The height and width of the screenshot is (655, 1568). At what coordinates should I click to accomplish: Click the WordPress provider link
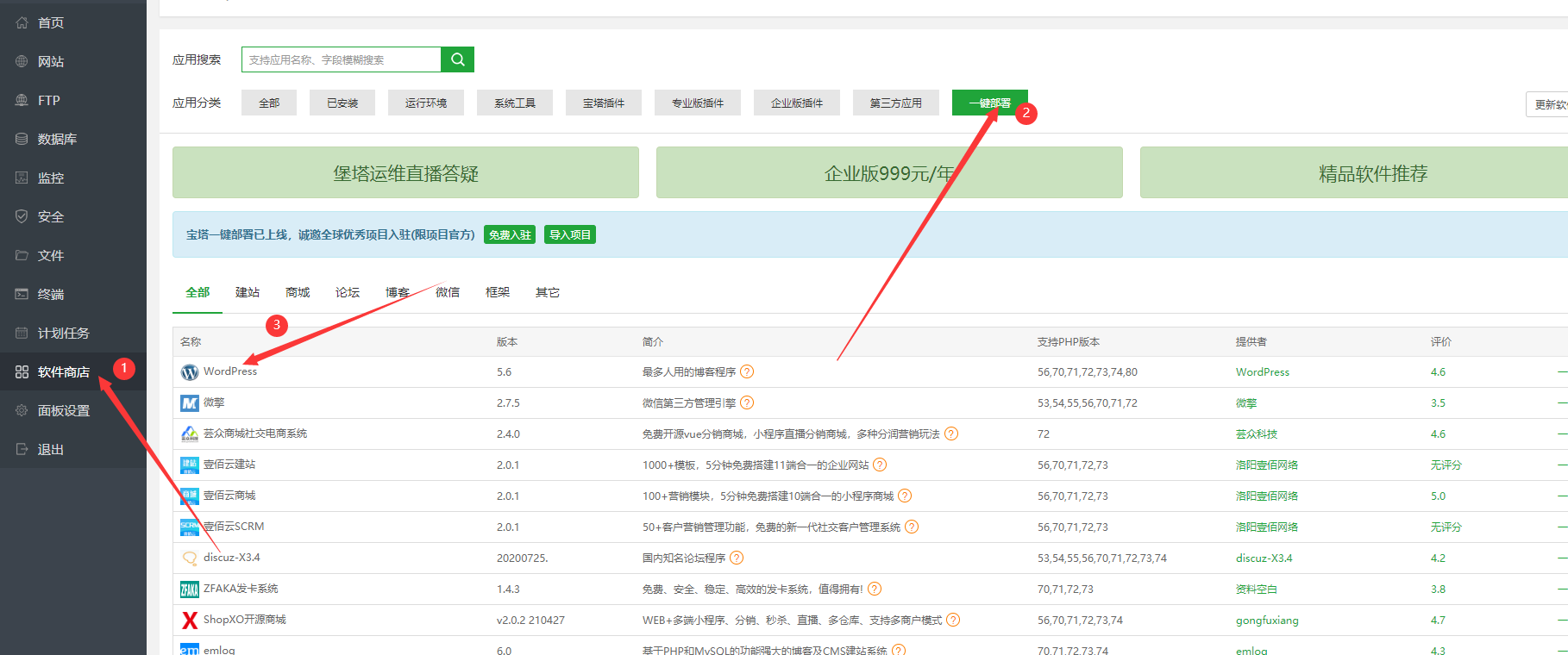(x=1263, y=372)
